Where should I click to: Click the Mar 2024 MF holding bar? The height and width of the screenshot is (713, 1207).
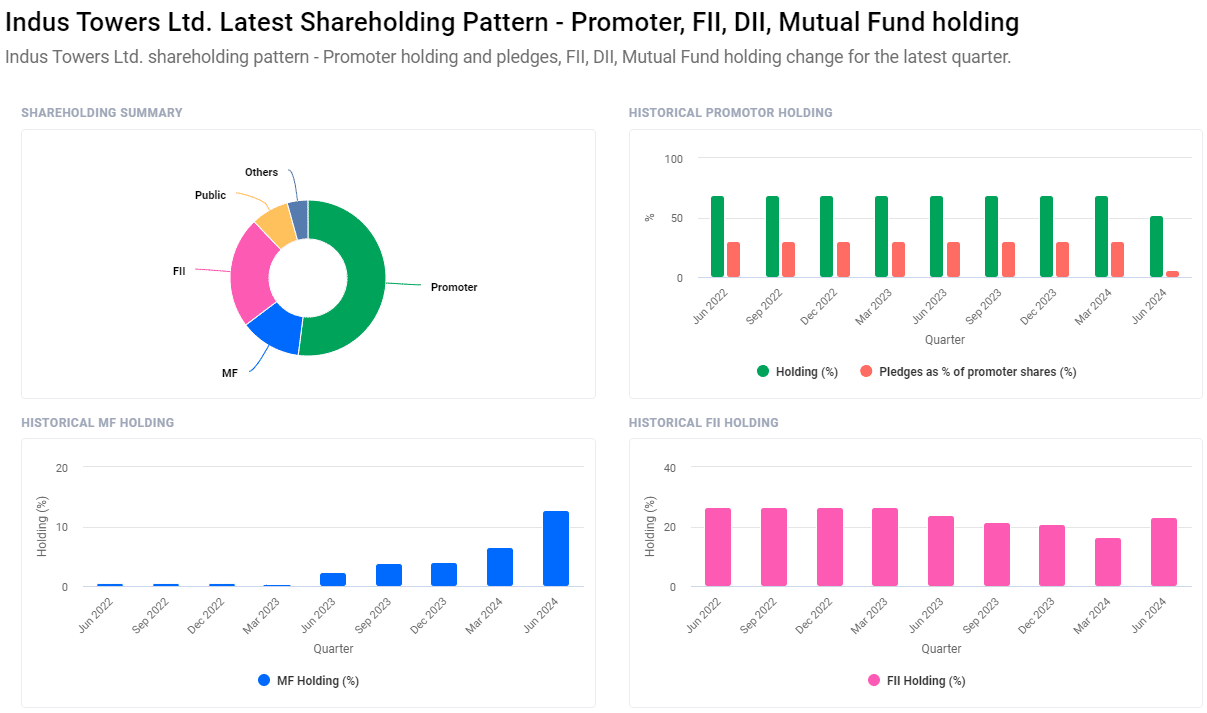pos(500,567)
